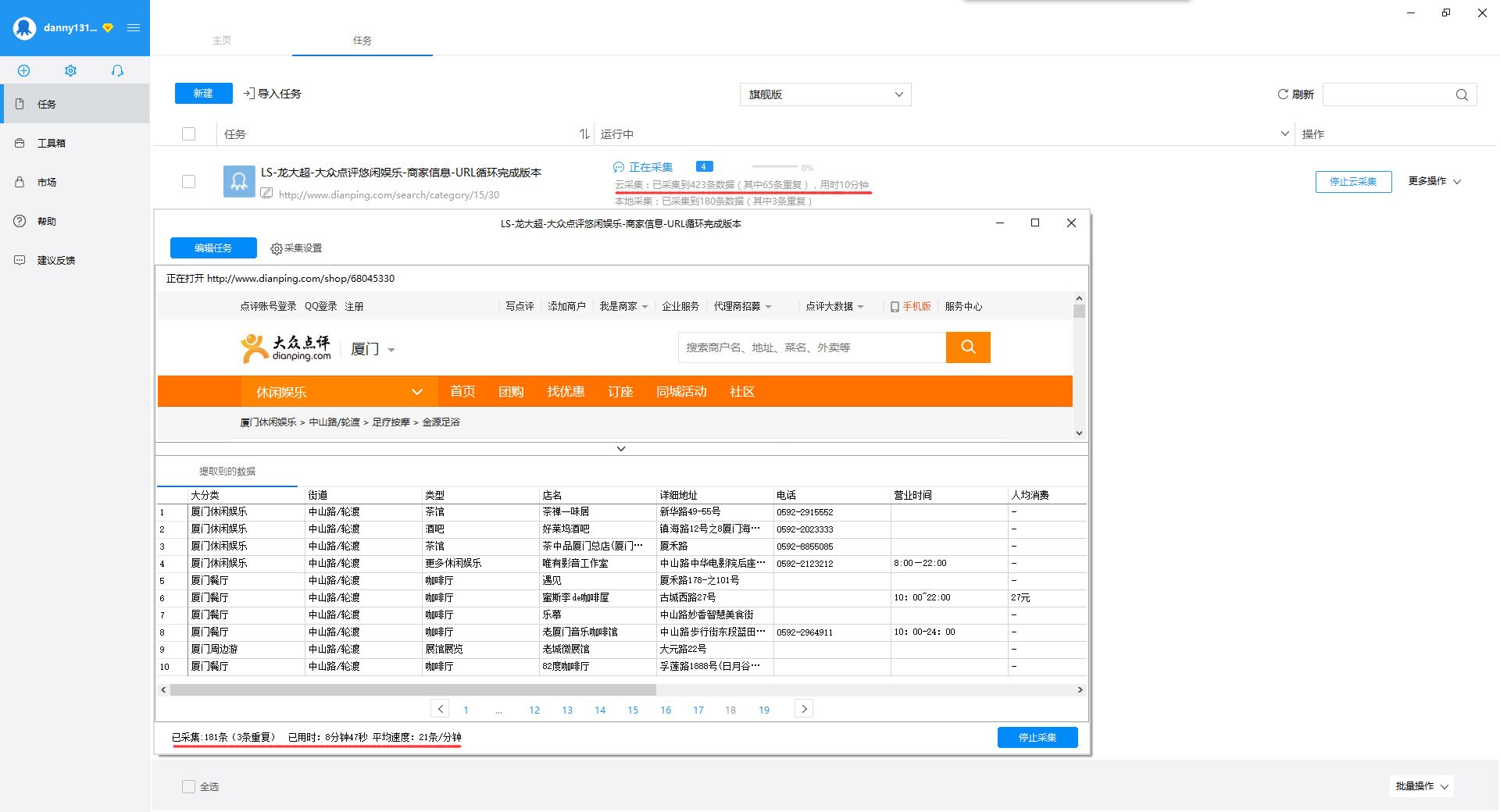1500x812 pixels.
Task: Switch to the 任务 tab at top
Action: [362, 41]
